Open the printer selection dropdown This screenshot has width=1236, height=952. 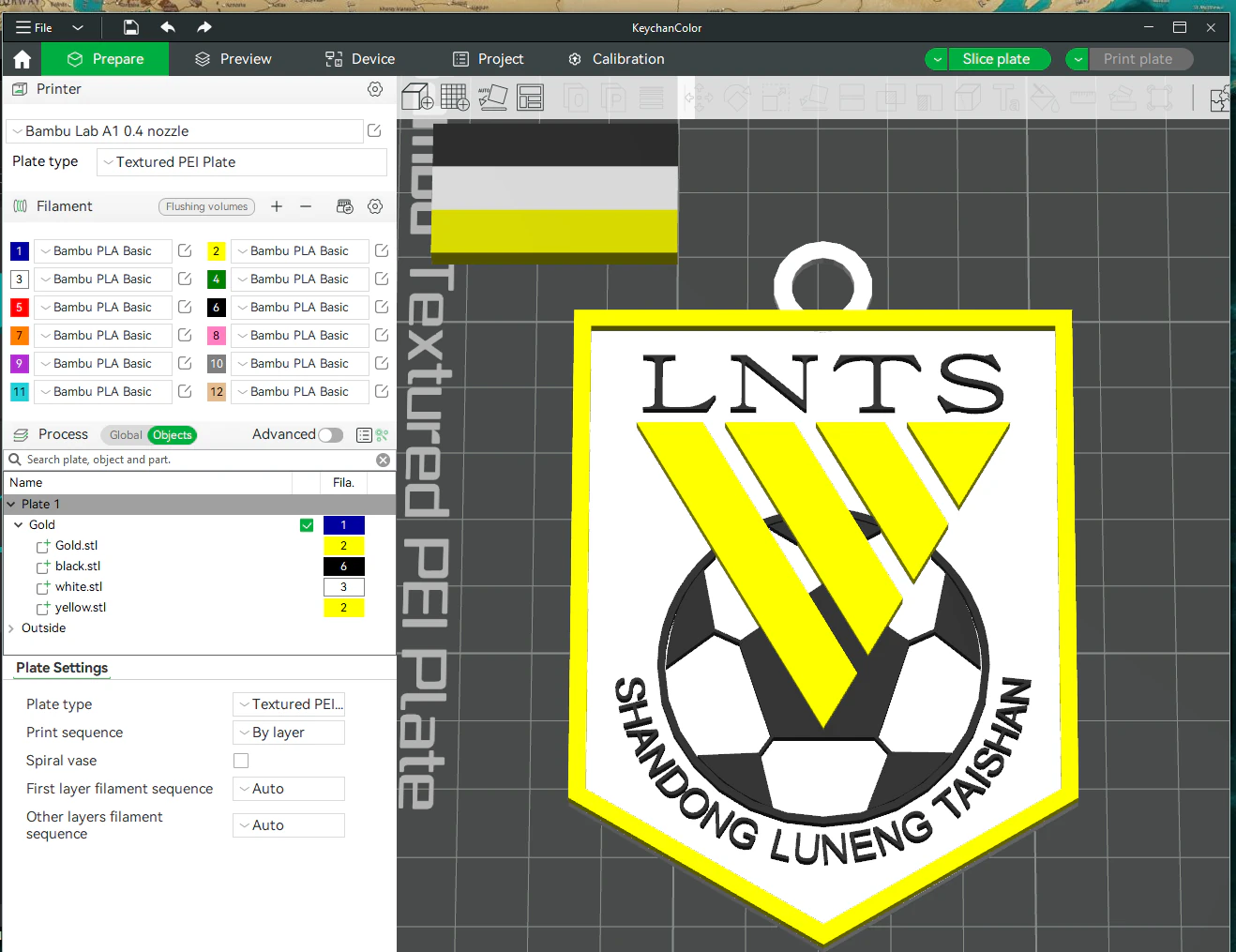185,130
